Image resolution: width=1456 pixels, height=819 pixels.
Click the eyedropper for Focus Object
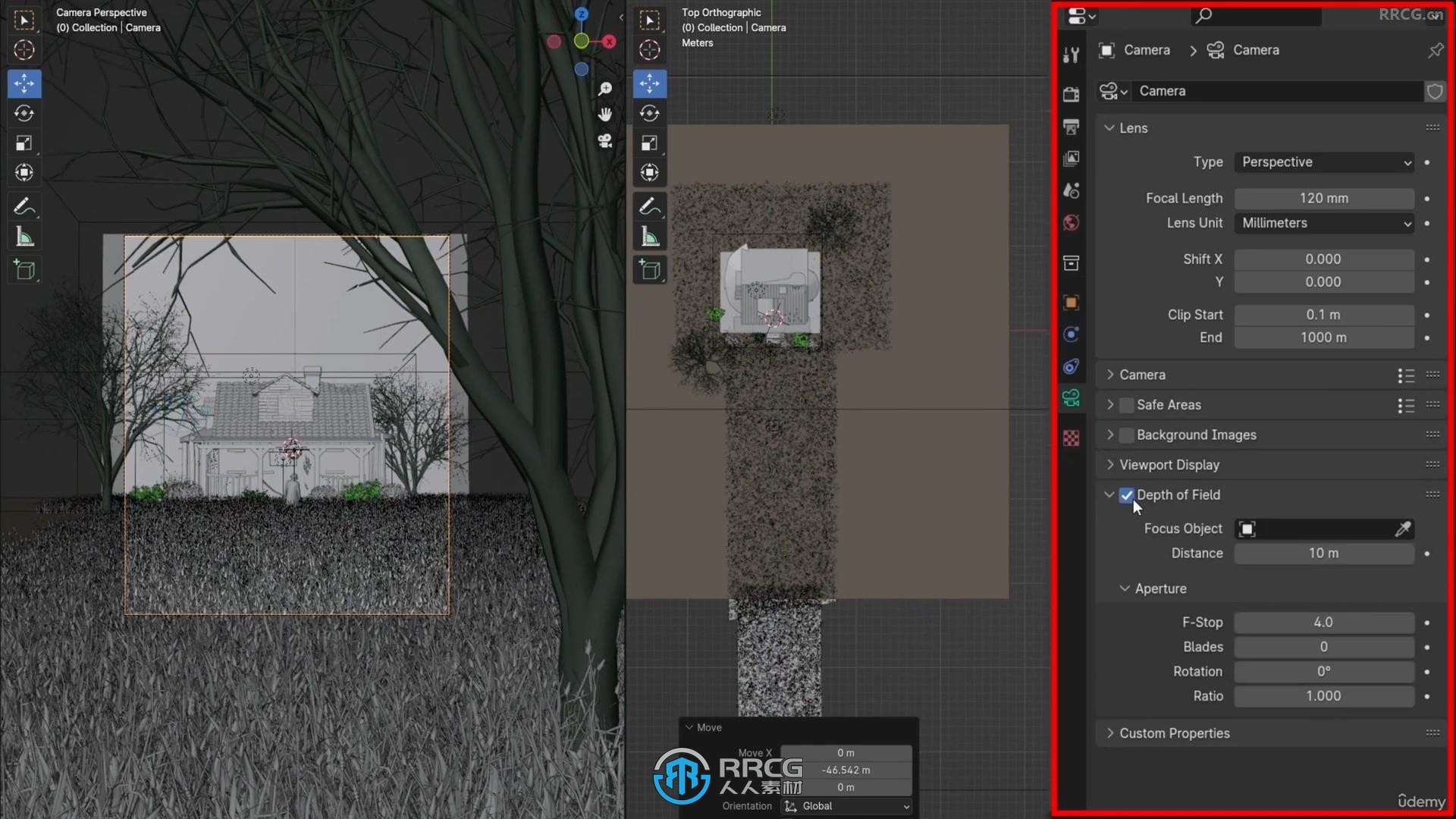[1403, 529]
